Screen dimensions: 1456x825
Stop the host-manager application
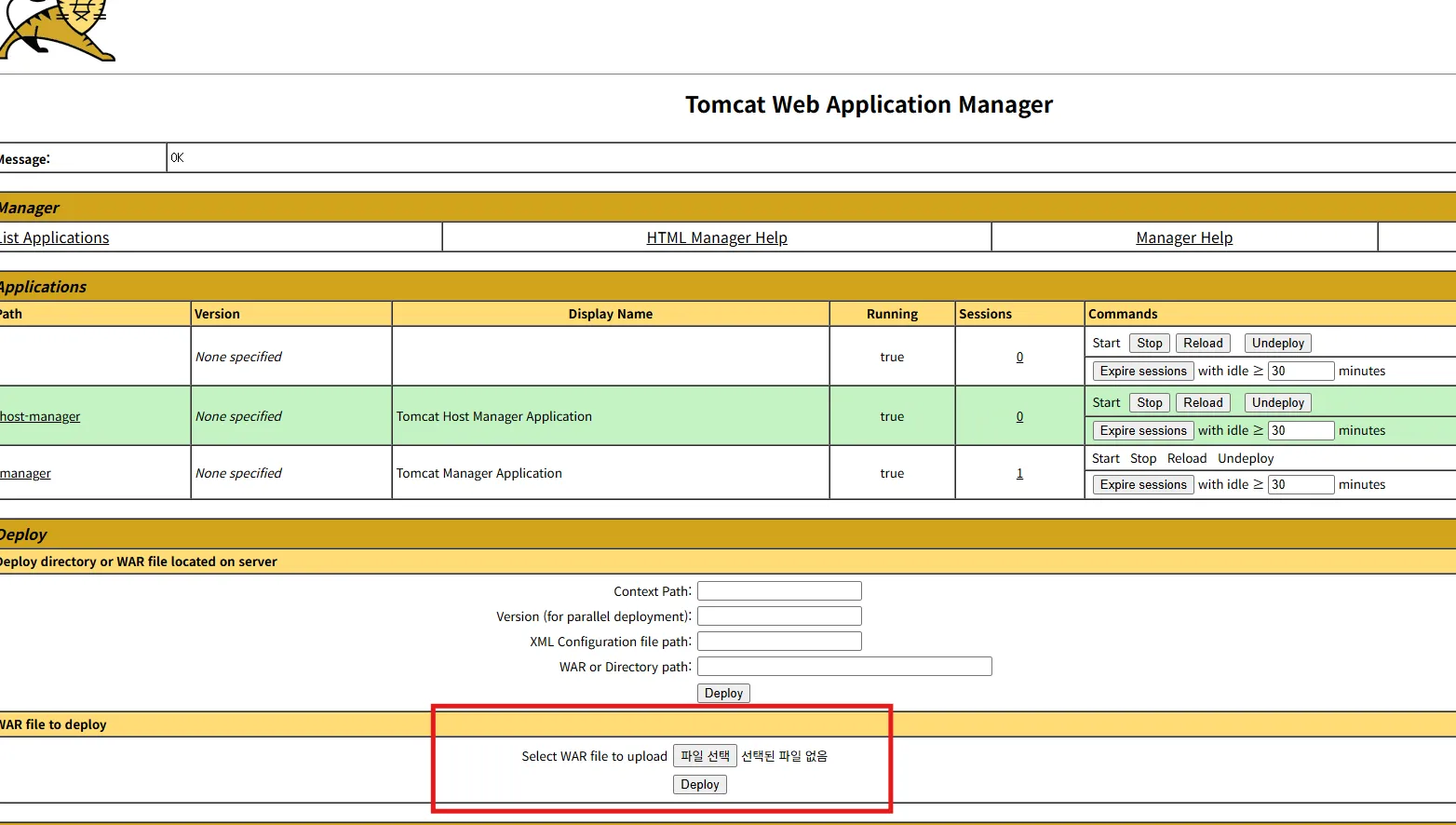1150,402
